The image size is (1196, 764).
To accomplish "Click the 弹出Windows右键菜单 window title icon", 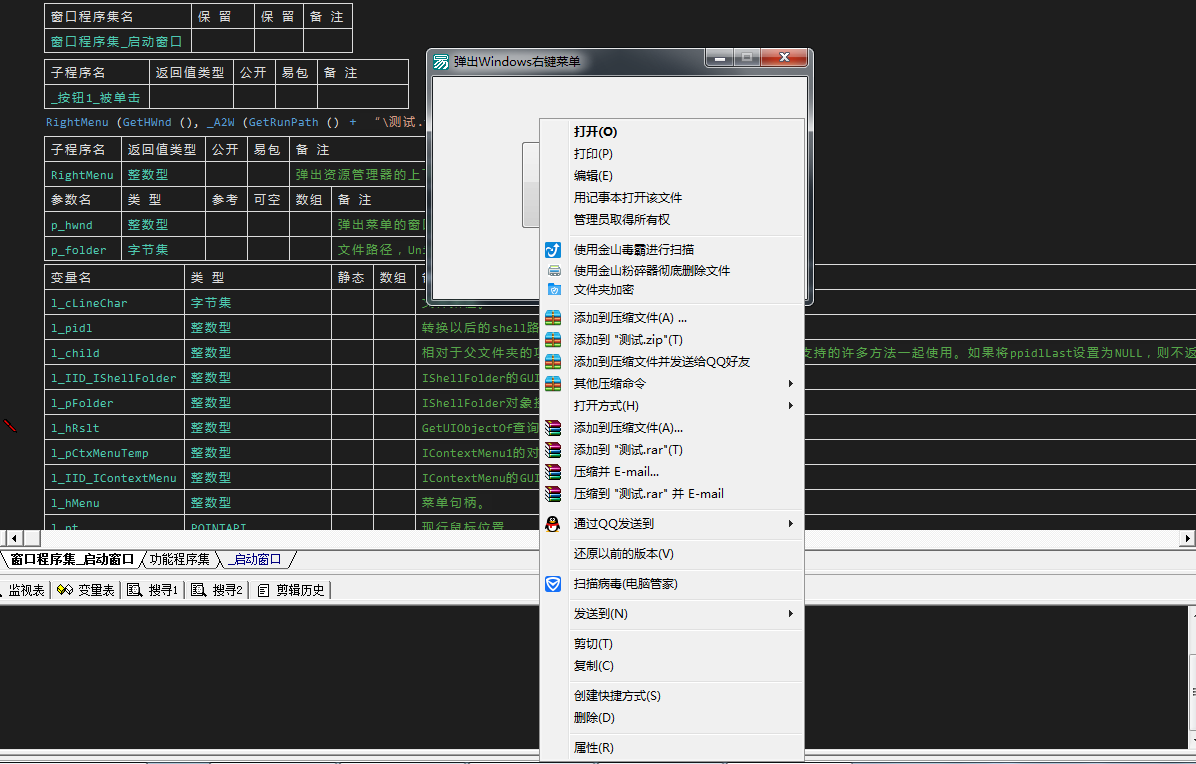I will pyautogui.click(x=441, y=62).
